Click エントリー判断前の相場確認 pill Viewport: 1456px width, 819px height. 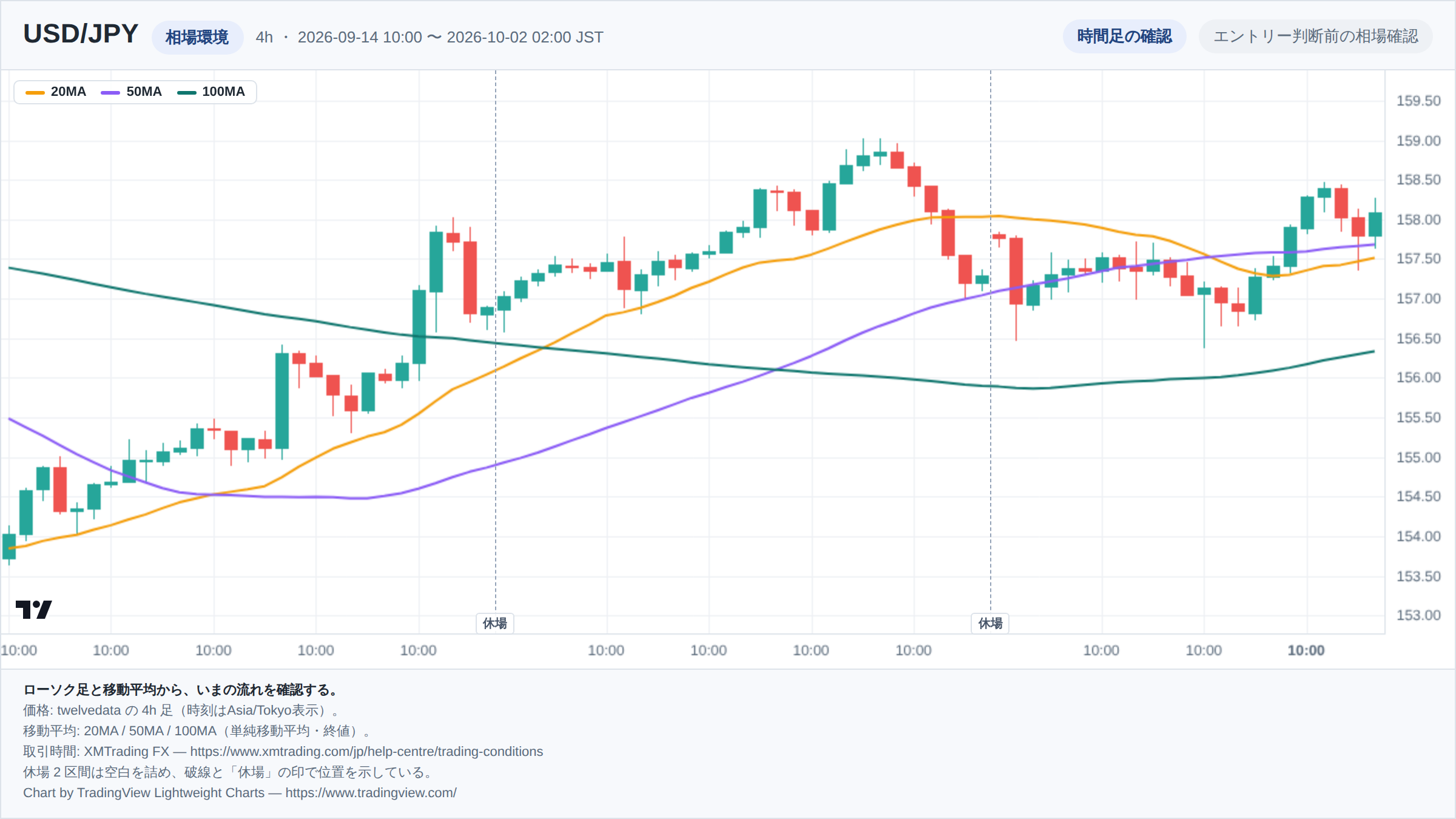1315,36
